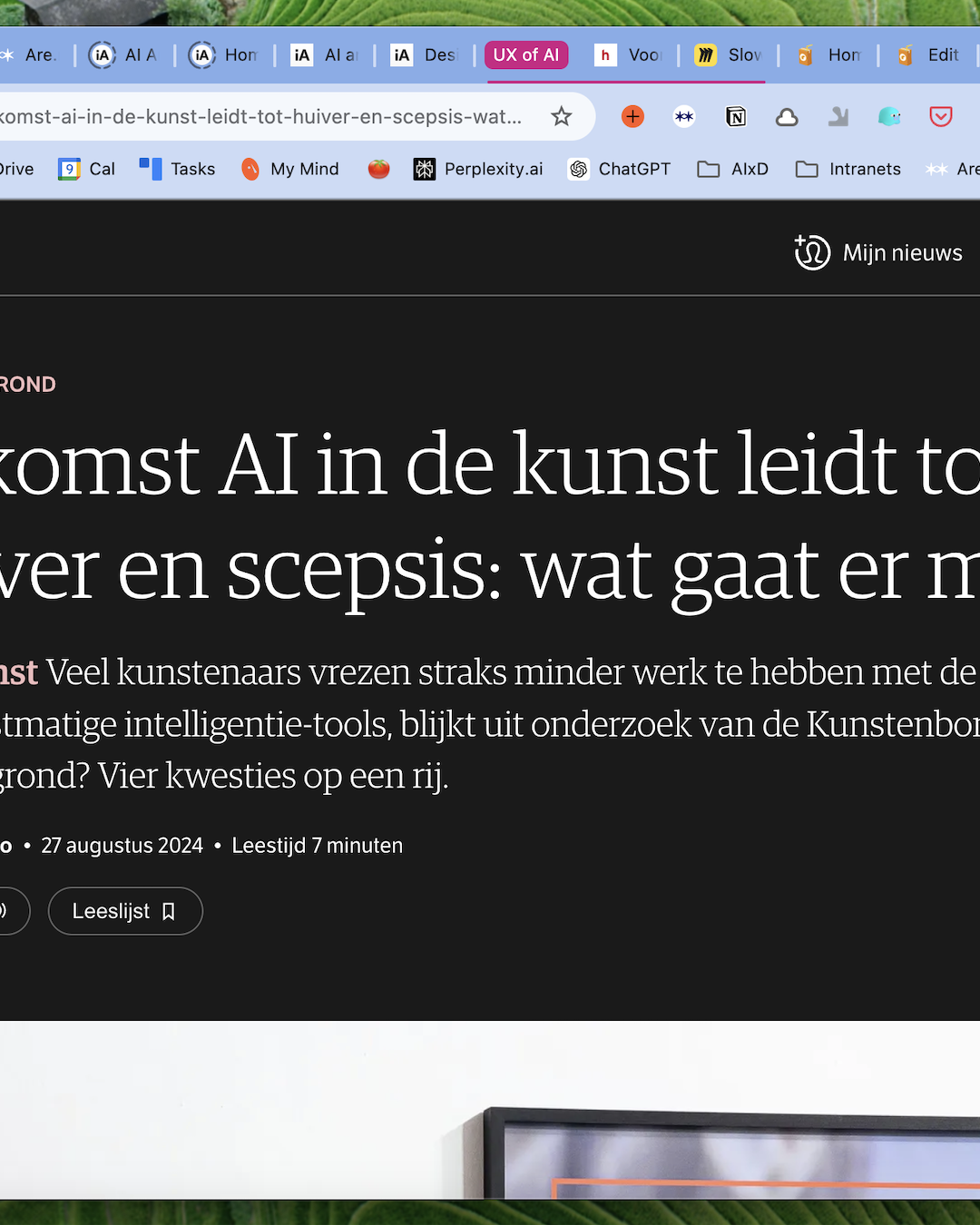Open the Tasks bookmark
980x1225 pixels.
[x=177, y=169]
